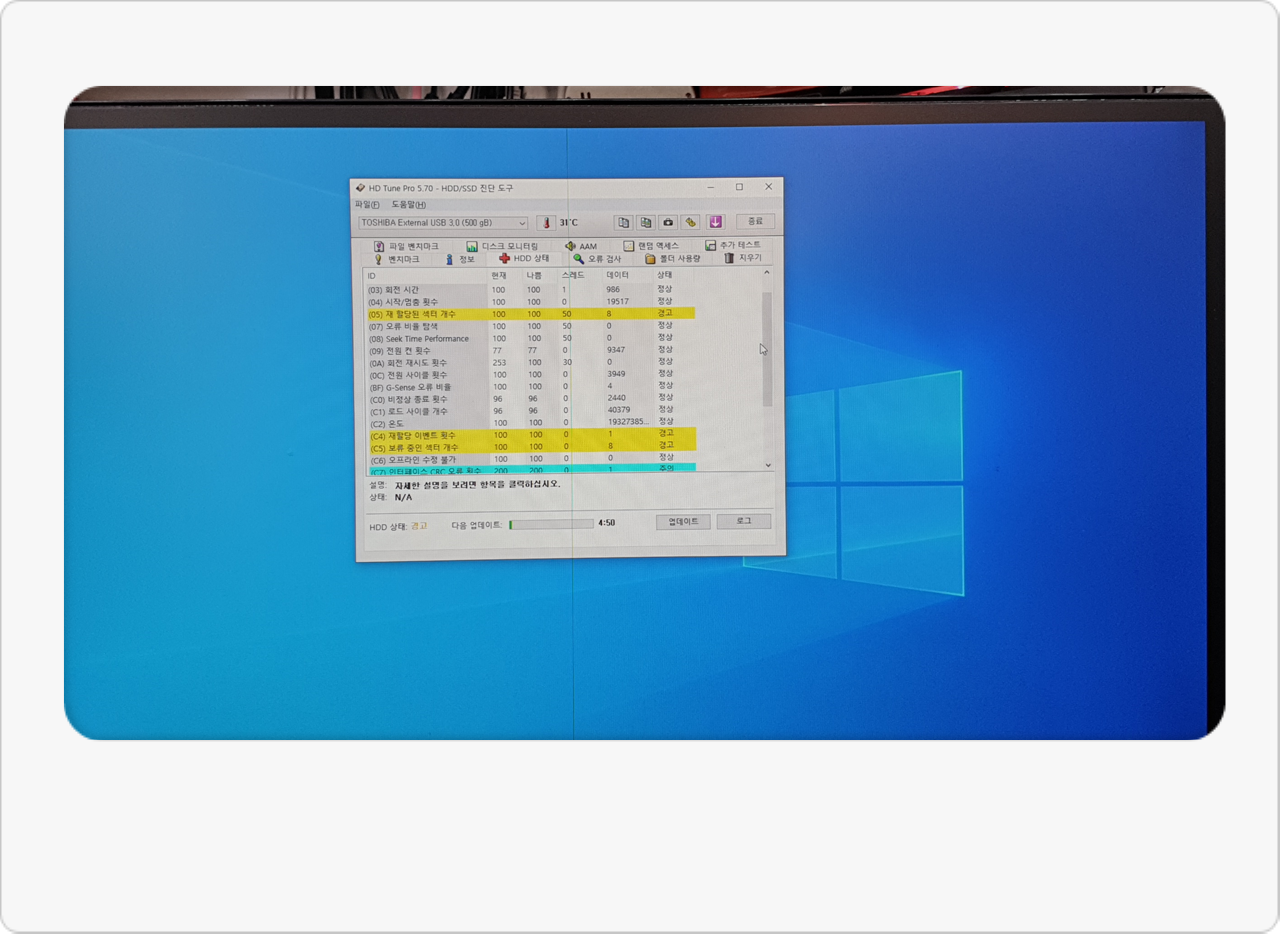Switch to the 랜덤 액세스 tab
Viewport: 1280px width, 934px height.
pyautogui.click(x=651, y=245)
